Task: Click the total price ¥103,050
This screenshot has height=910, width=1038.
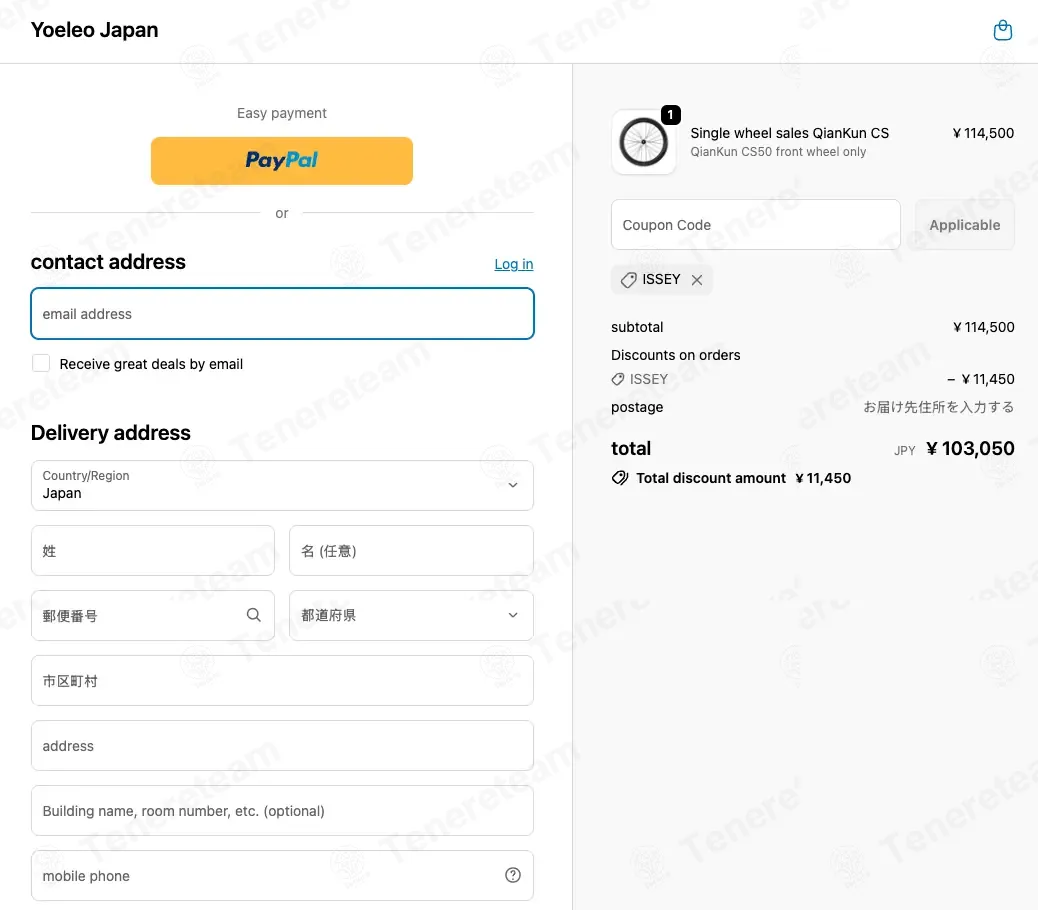Action: click(x=970, y=449)
